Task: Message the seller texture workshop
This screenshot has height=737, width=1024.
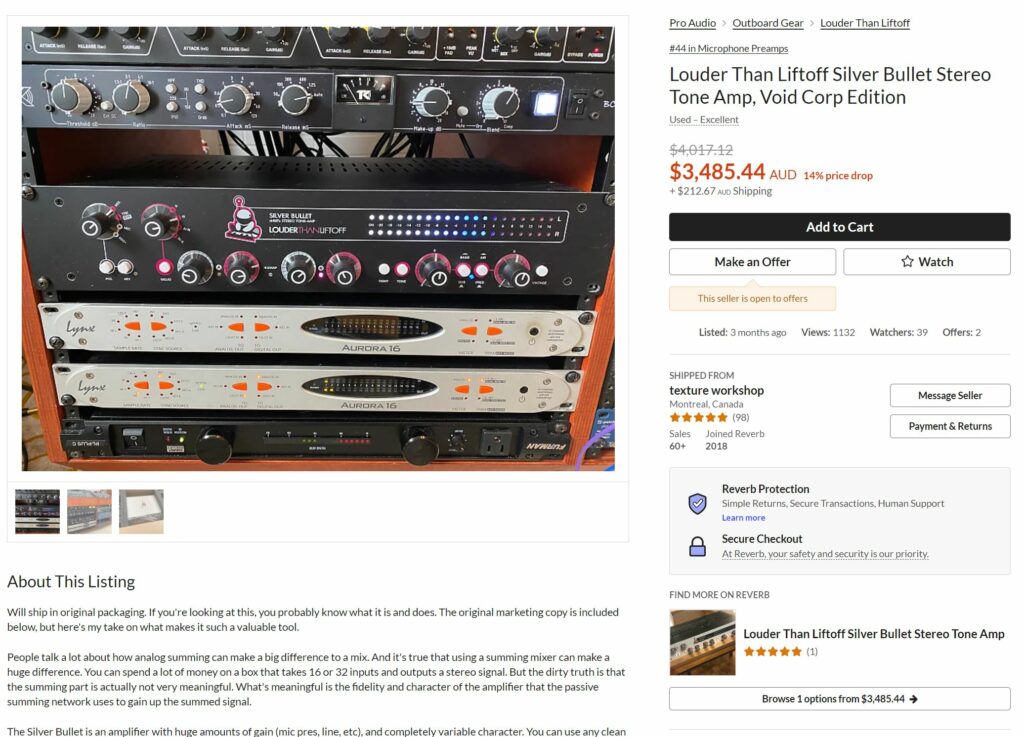Action: coord(950,396)
